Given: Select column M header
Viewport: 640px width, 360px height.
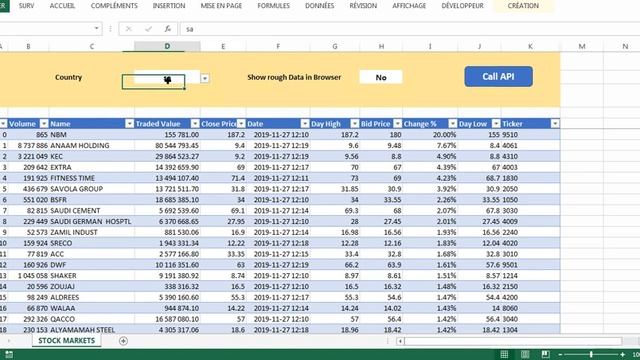Looking at the screenshot, I should (582, 47).
